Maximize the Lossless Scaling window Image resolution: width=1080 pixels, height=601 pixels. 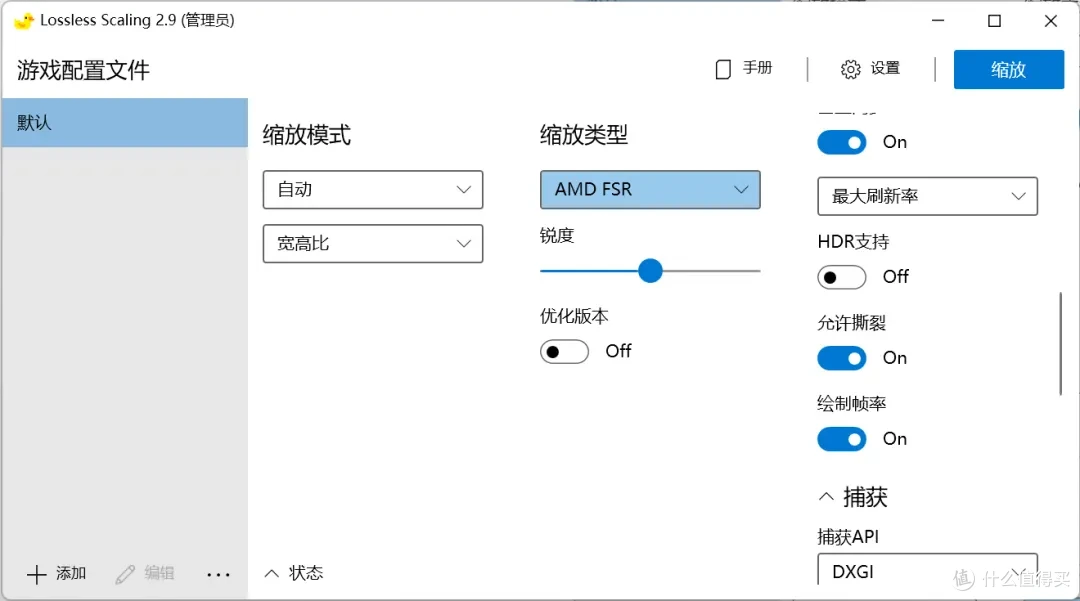coord(995,21)
